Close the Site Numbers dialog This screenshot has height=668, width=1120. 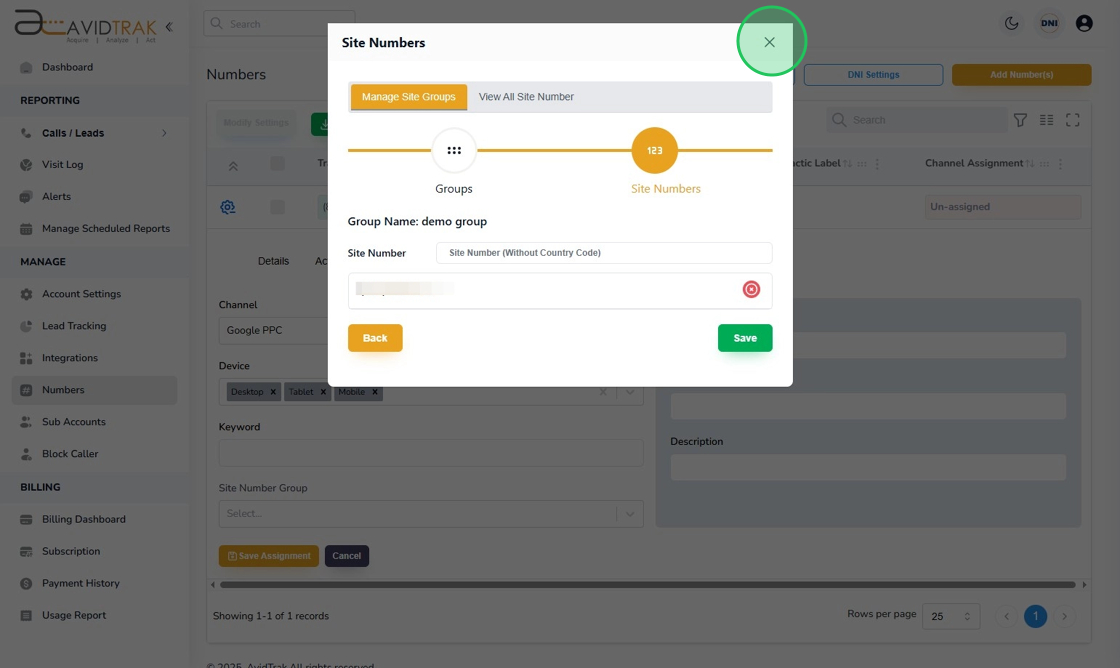click(x=769, y=42)
